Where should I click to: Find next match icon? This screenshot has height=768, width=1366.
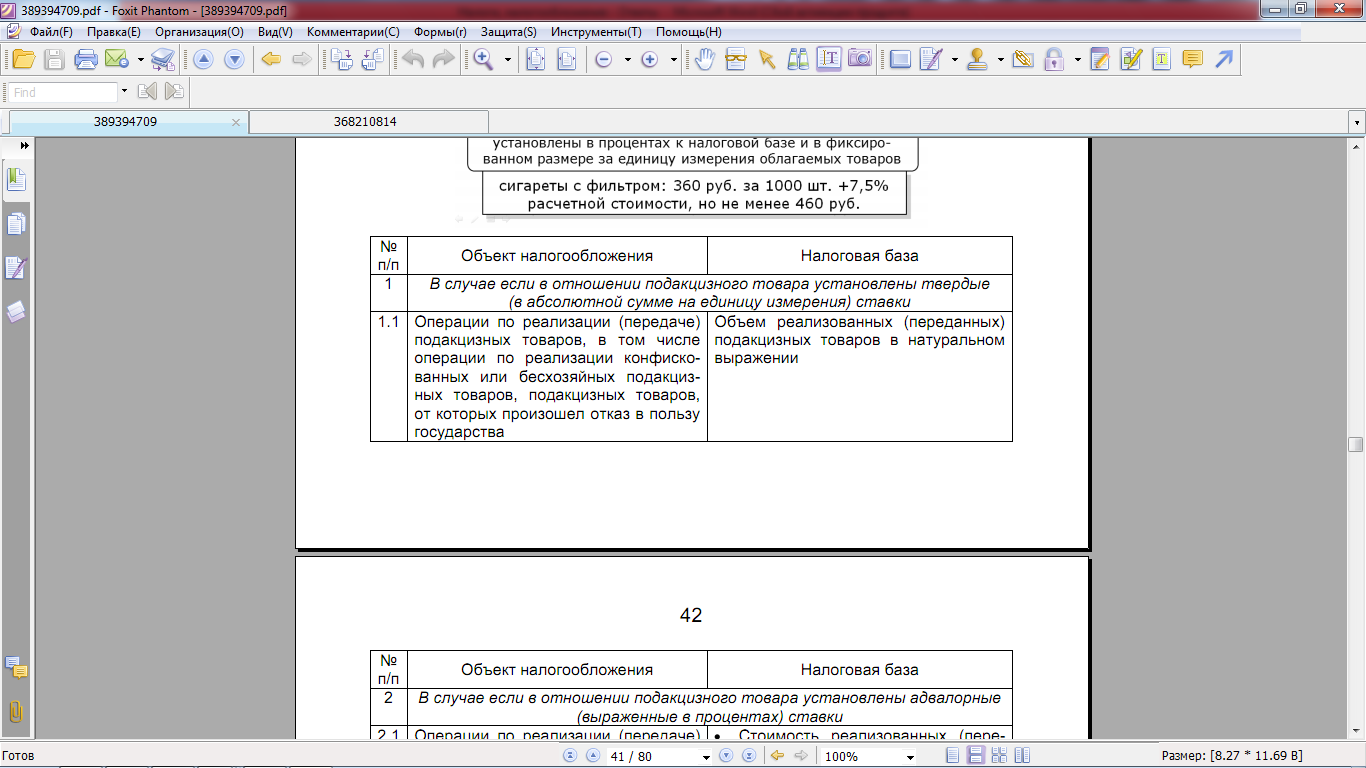coord(174,92)
